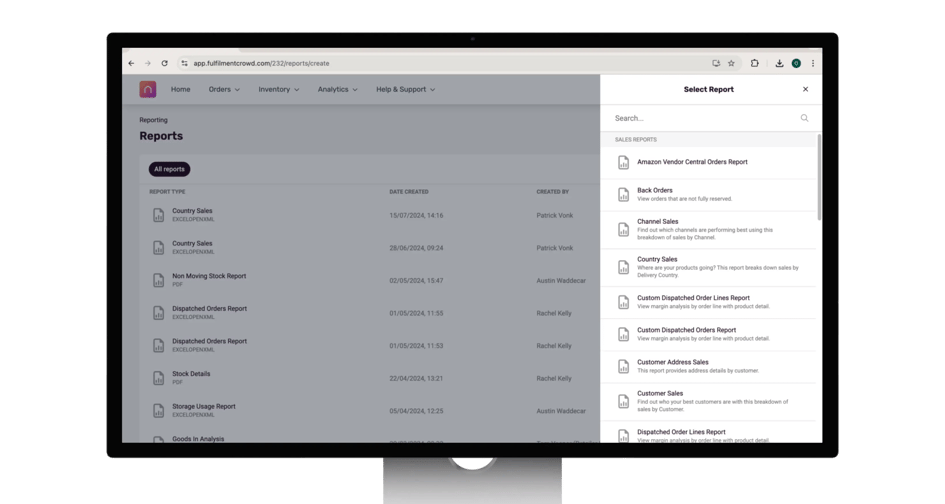Click the date 05/04/2024, 12:25
This screenshot has height=504, width=945.
tap(416, 411)
